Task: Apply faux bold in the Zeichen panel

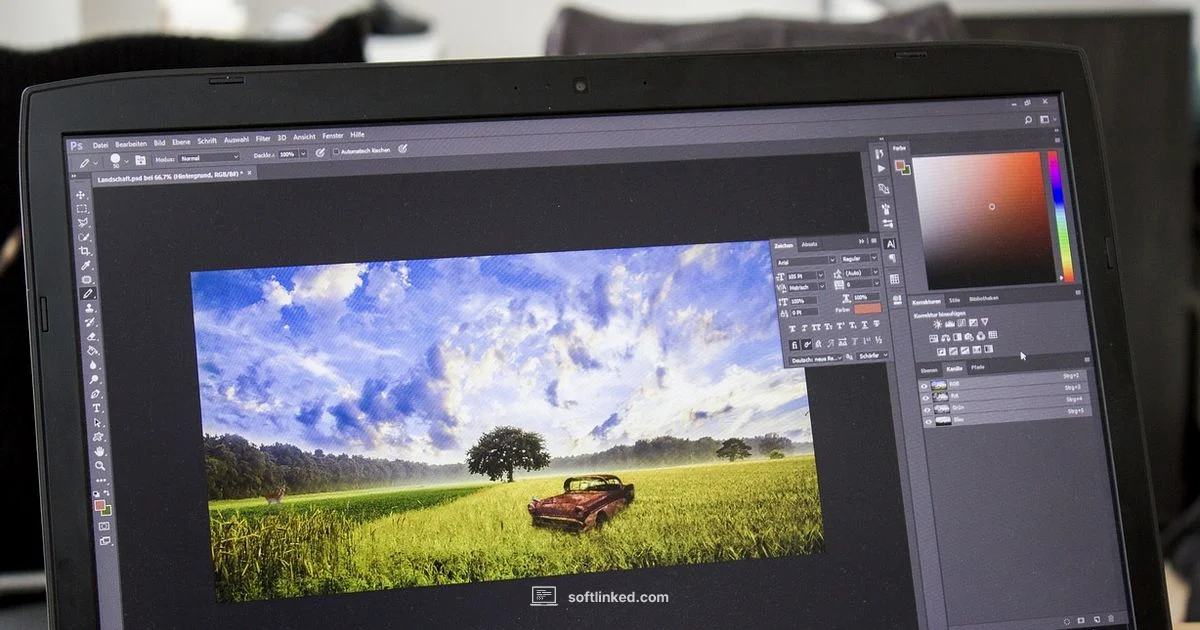Action: click(x=793, y=326)
